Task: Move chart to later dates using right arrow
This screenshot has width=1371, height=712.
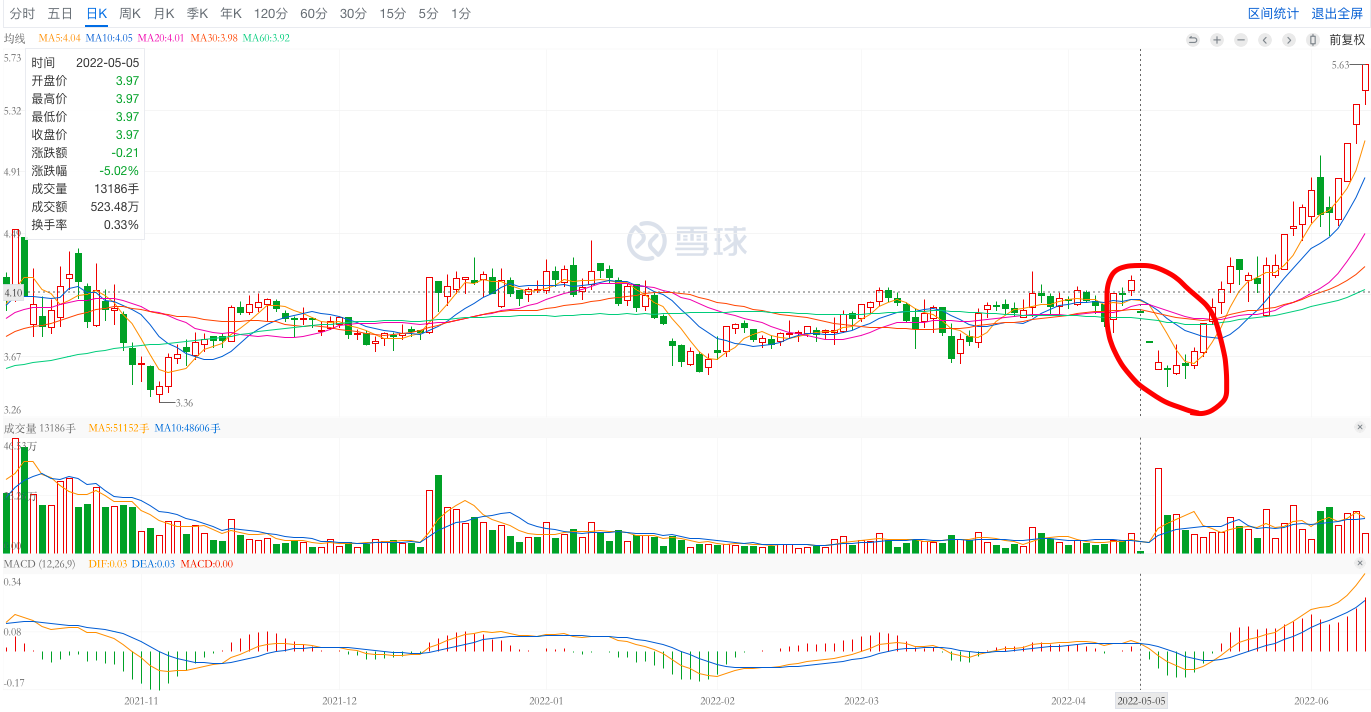Action: (1289, 40)
